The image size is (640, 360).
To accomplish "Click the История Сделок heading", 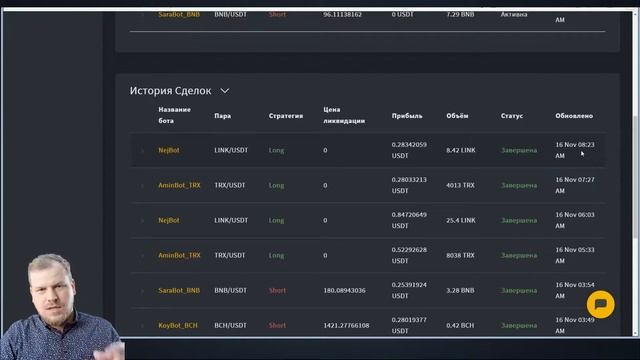I will point(170,91).
